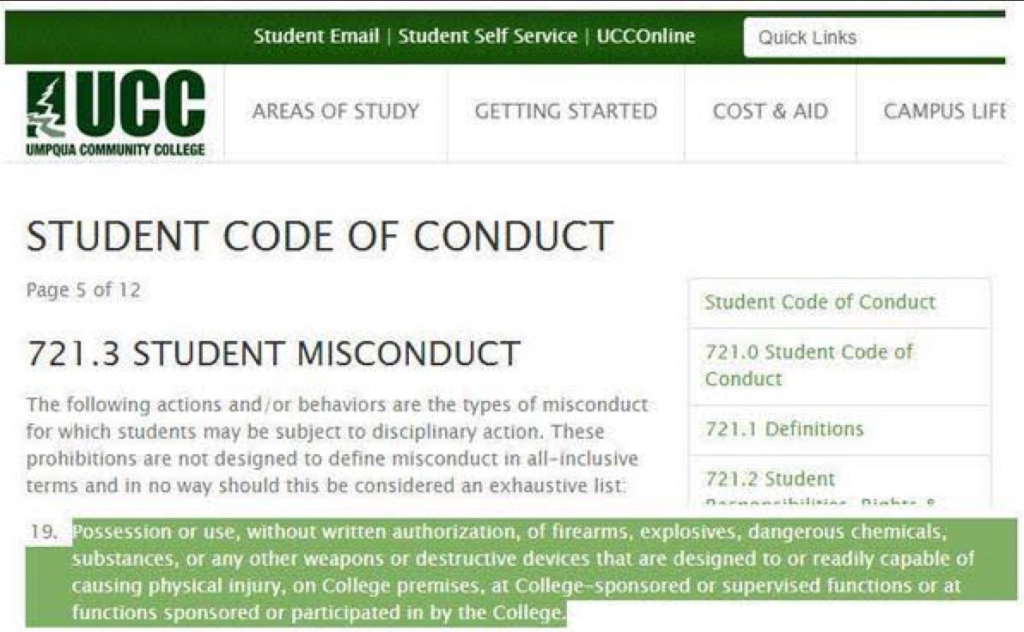Open sidebar Student Code of Conduct link

tap(820, 302)
